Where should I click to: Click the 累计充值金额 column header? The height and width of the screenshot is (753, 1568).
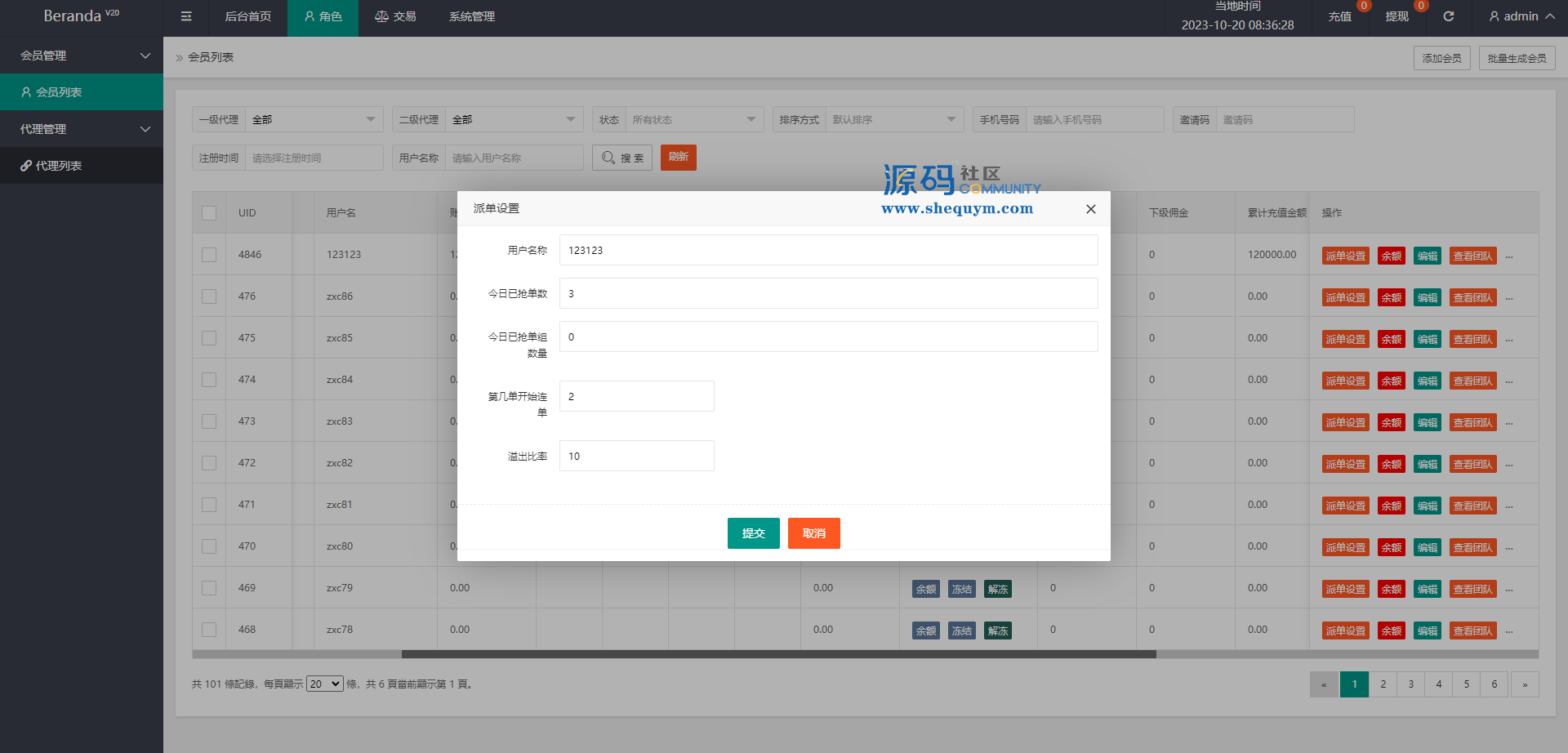1276,213
